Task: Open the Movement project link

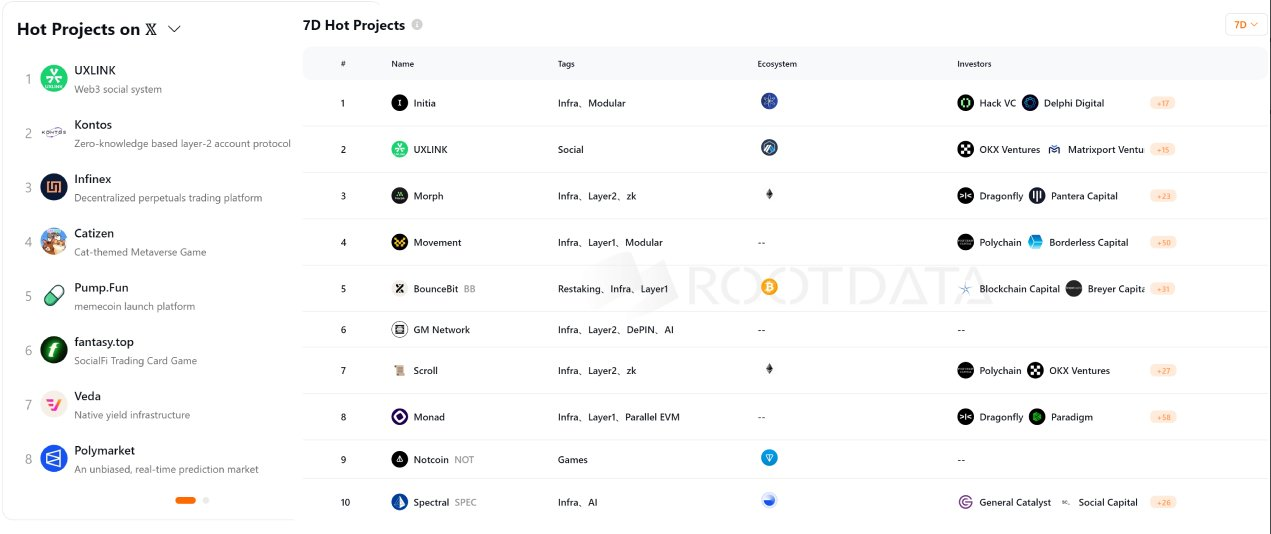Action: [x=437, y=242]
